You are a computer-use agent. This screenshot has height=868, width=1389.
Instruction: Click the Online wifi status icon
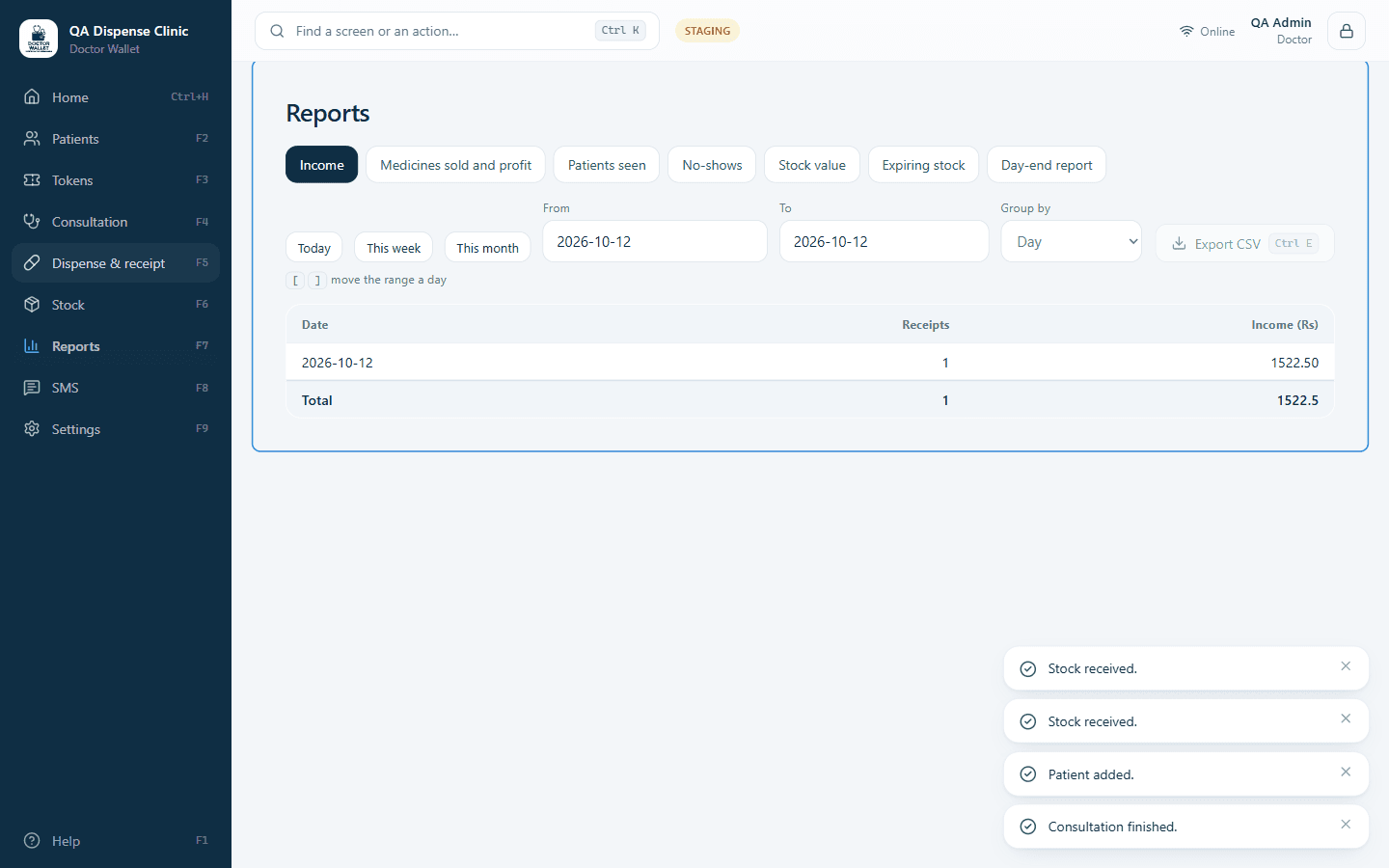(x=1186, y=31)
